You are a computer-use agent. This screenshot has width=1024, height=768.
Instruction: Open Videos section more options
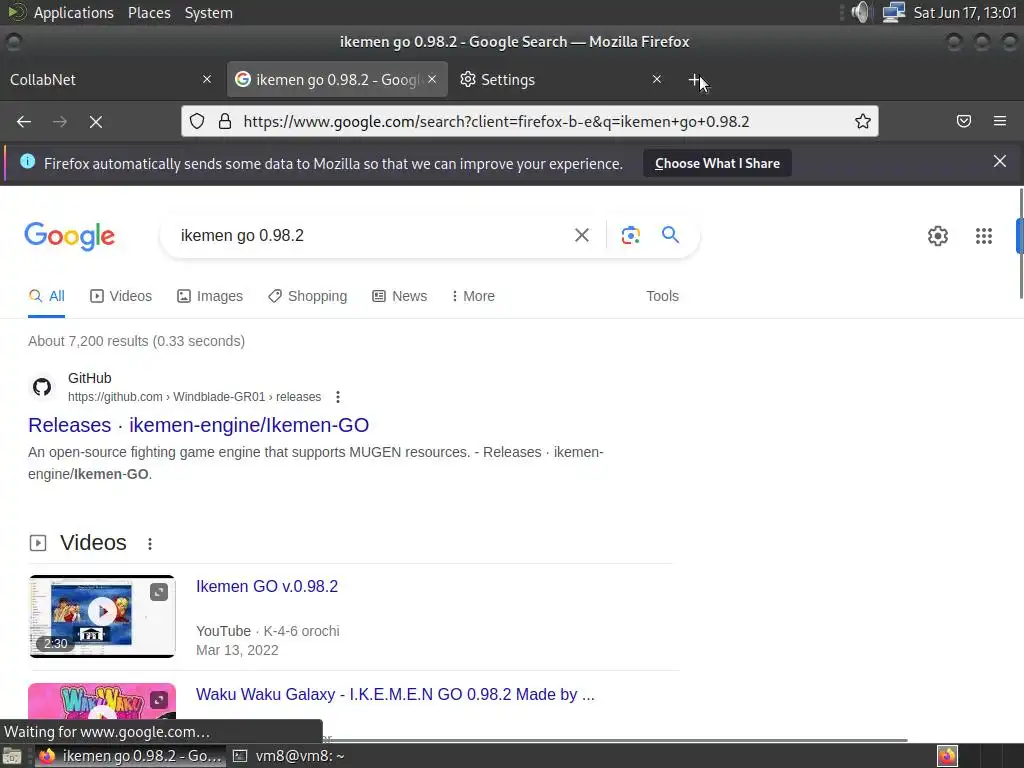pos(150,544)
